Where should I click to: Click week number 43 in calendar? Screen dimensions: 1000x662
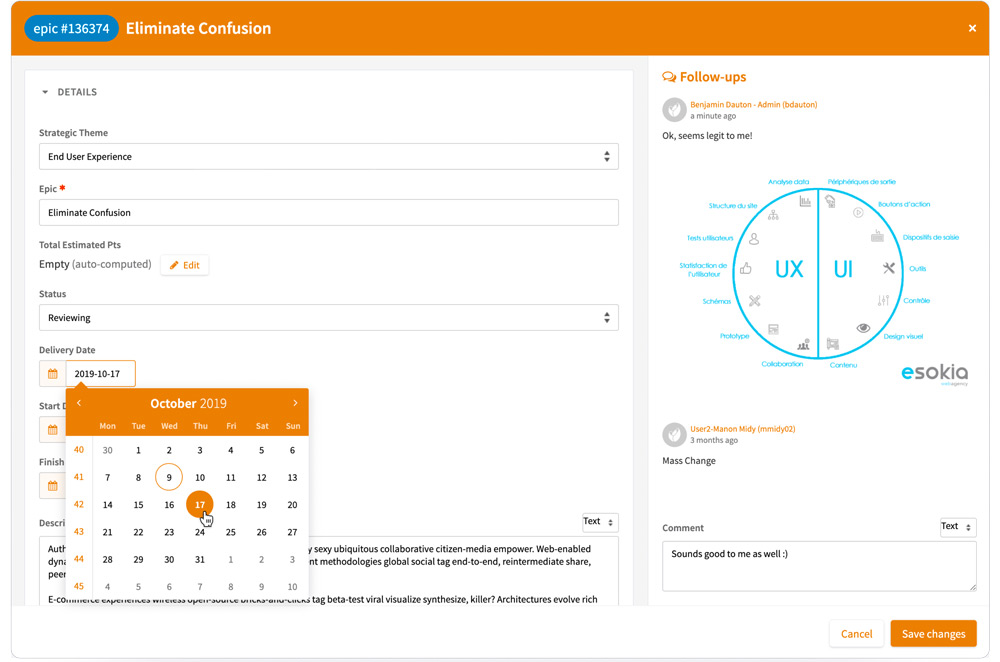[x=78, y=531]
